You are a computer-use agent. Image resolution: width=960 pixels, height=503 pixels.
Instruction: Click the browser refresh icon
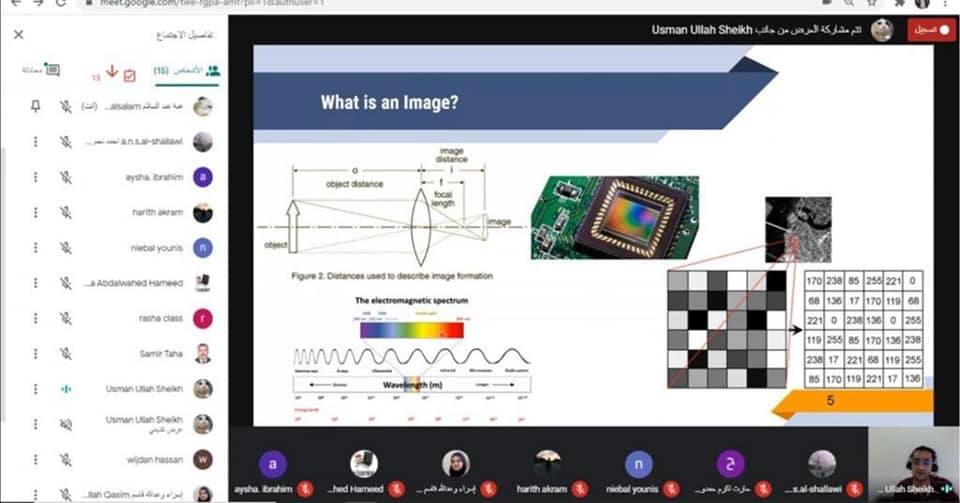pyautogui.click(x=64, y=4)
